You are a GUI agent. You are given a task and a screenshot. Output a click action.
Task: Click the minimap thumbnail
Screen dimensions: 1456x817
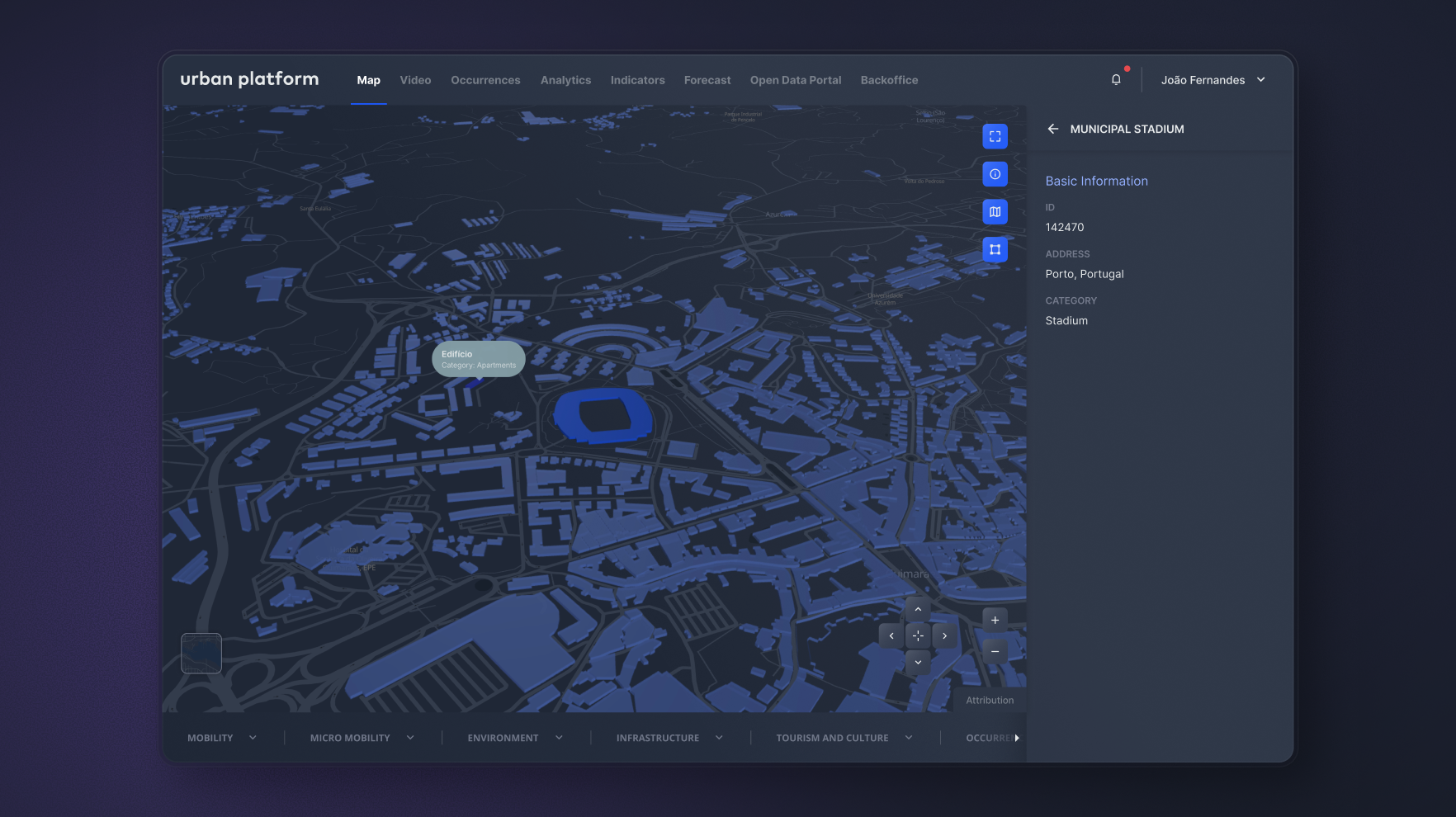[201, 654]
